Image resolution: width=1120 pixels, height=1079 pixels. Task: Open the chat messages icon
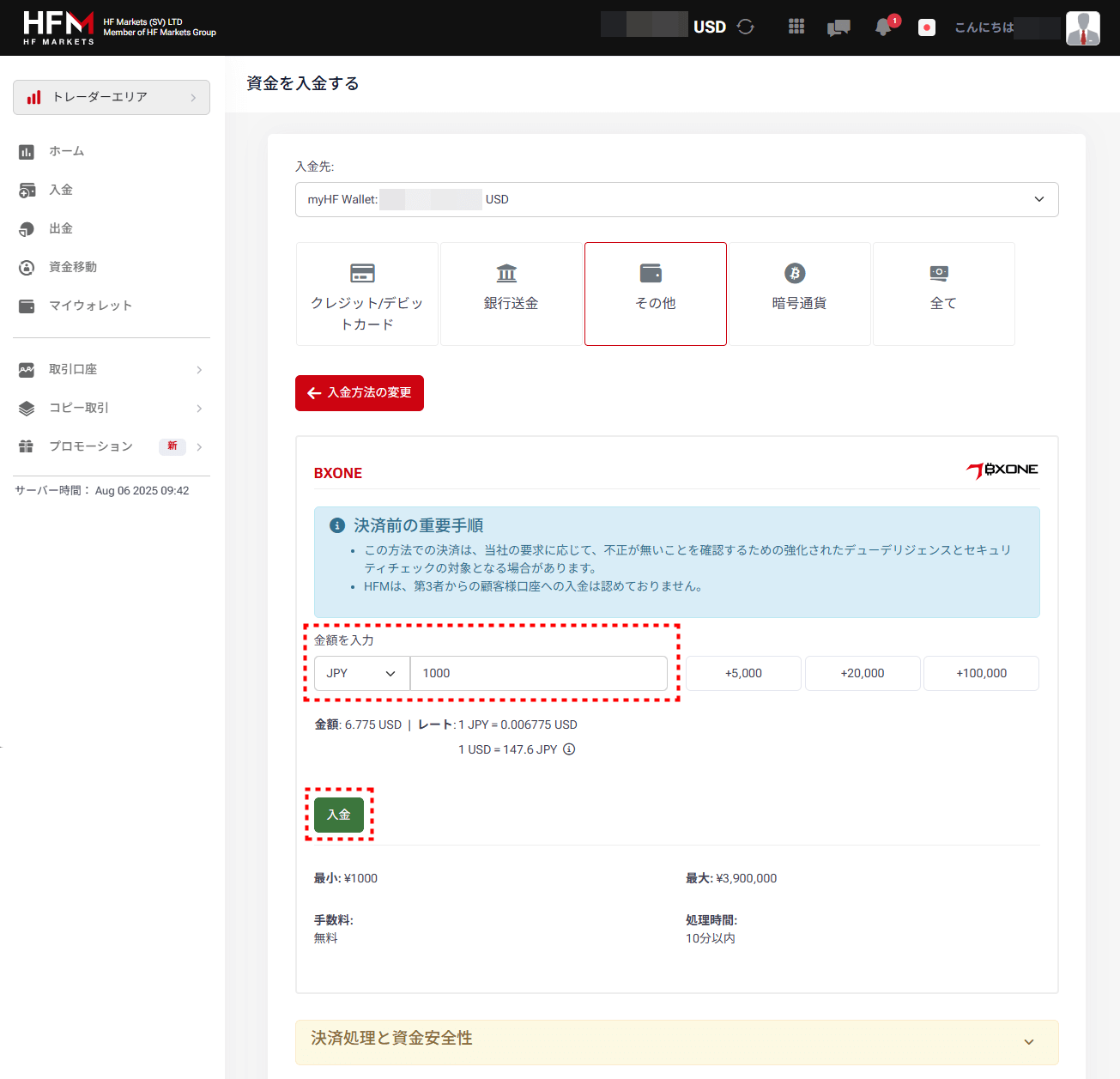pos(838,27)
